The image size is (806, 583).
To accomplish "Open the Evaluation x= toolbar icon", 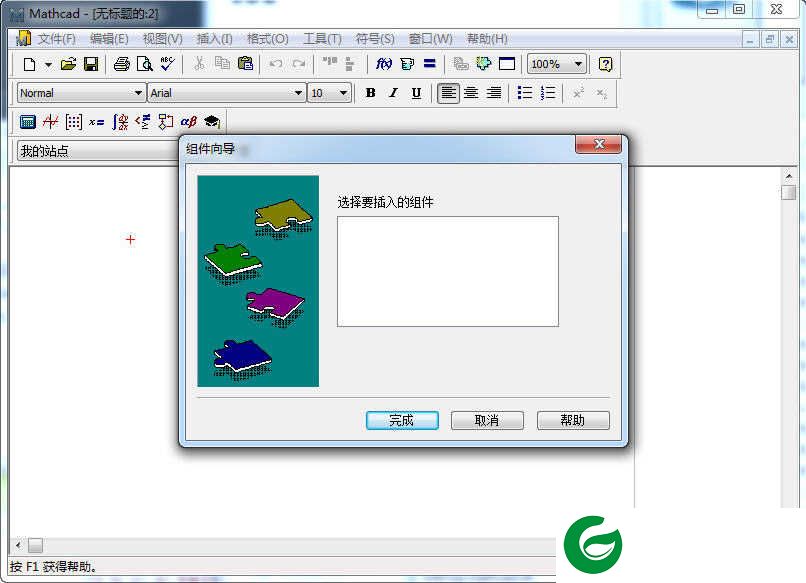I will 96,122.
